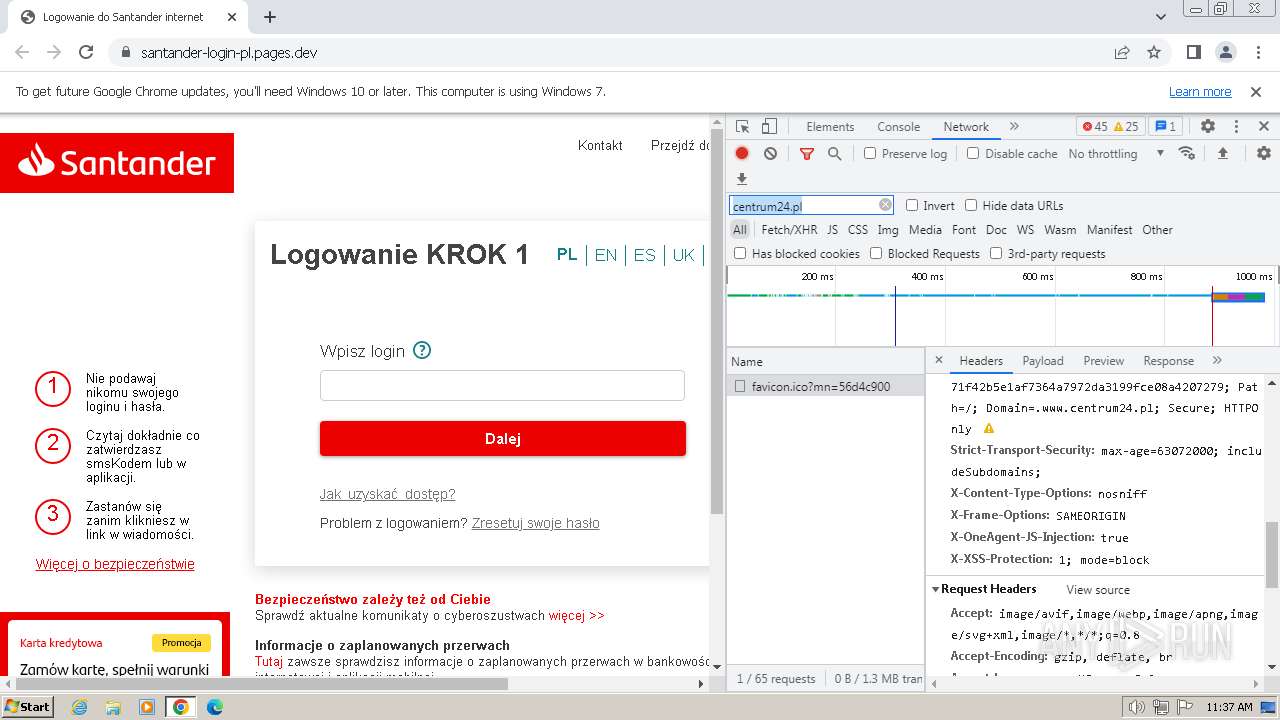Check Has blocked cookies option

(740, 253)
